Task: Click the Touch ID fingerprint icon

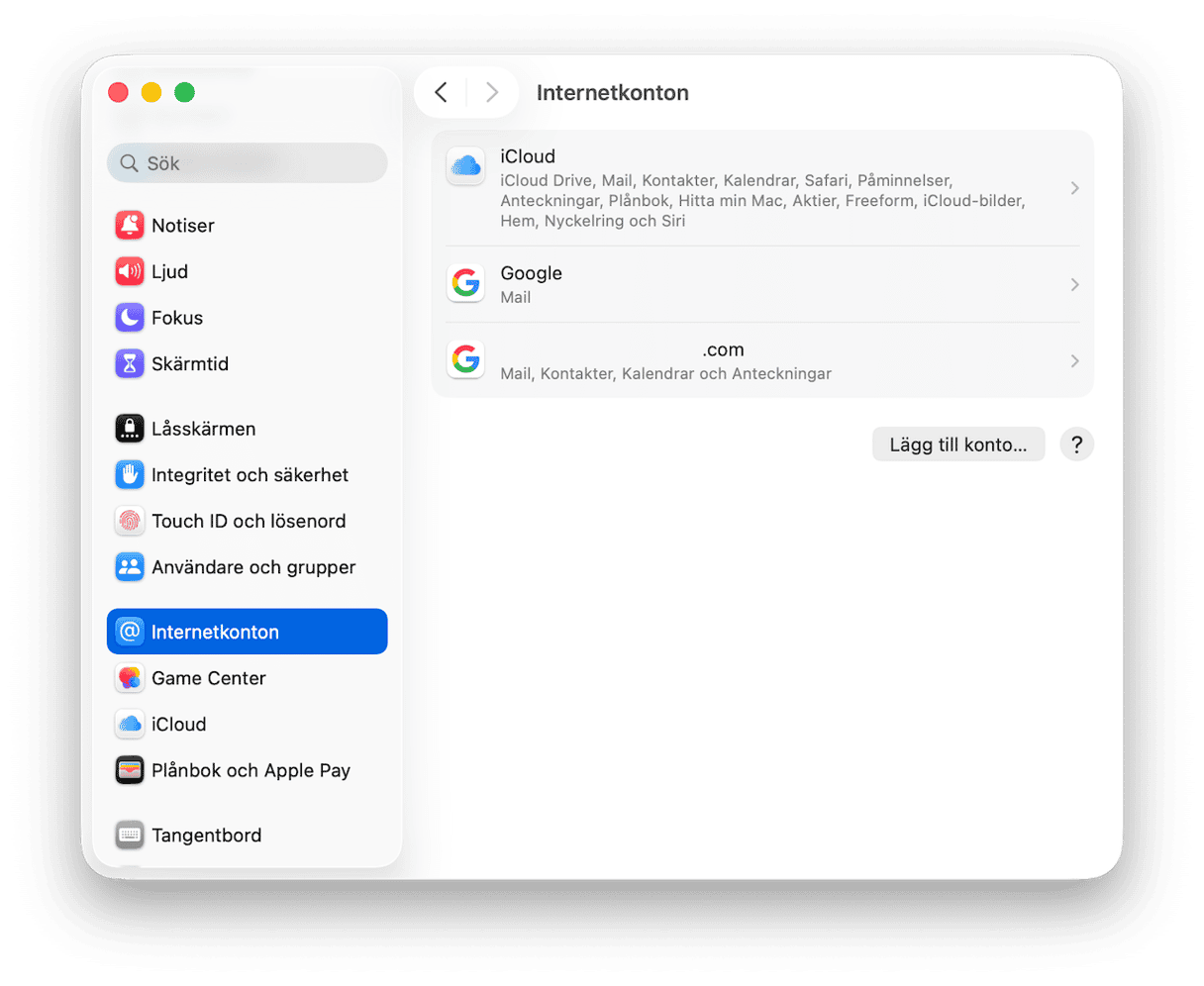Action: click(130, 521)
